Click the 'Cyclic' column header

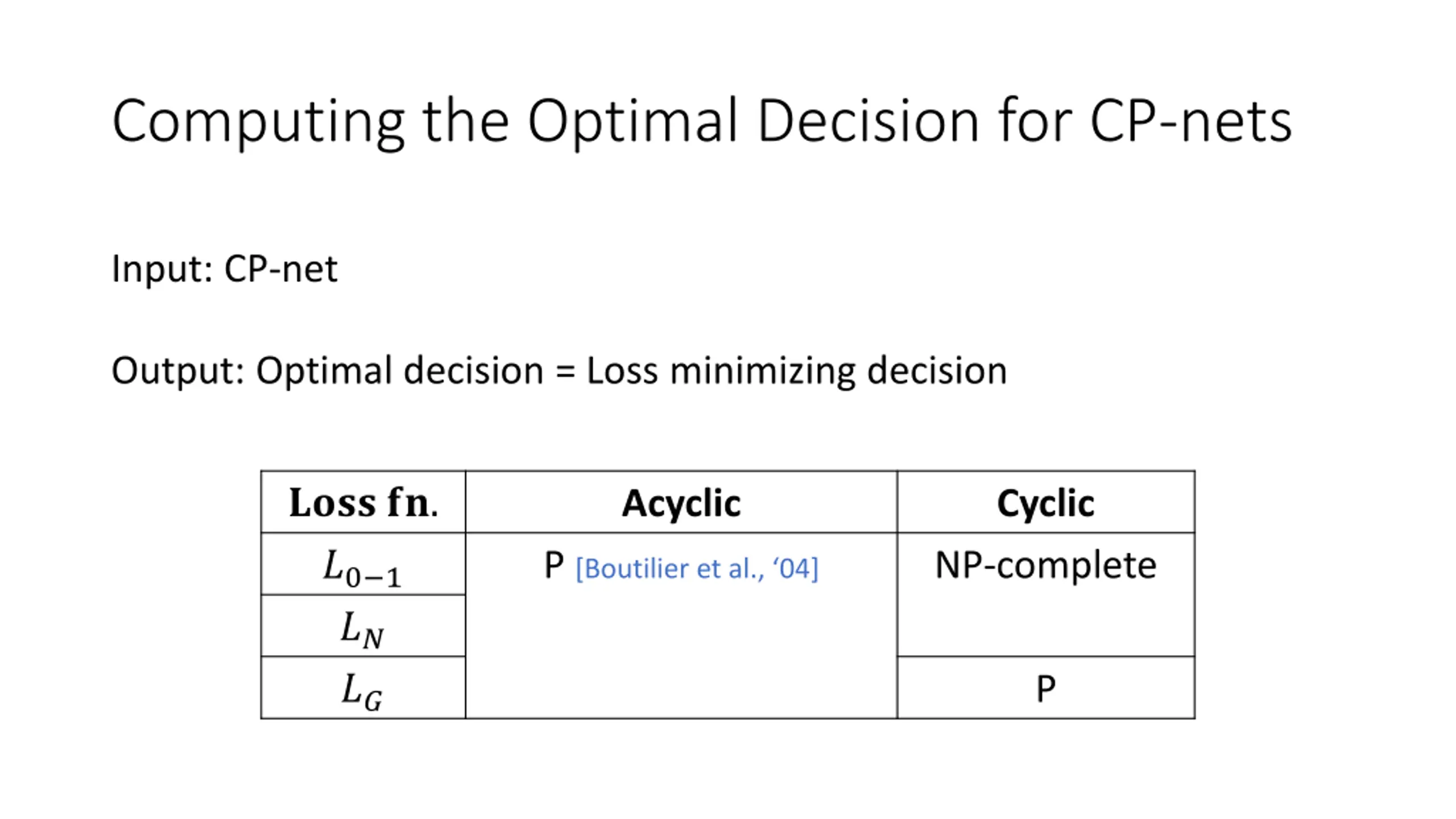[1046, 502]
